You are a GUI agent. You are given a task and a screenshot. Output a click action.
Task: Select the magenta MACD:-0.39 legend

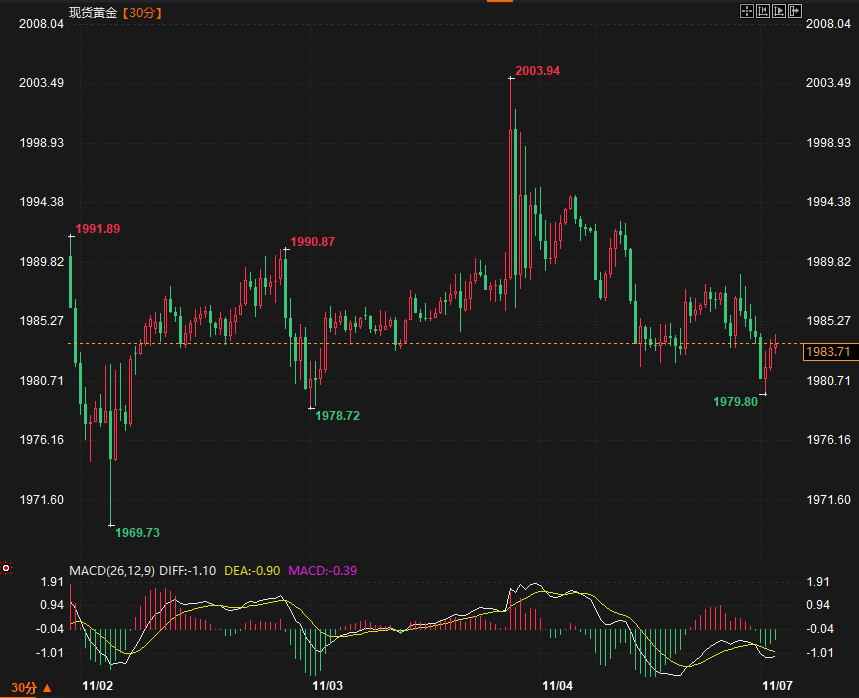click(x=322, y=571)
